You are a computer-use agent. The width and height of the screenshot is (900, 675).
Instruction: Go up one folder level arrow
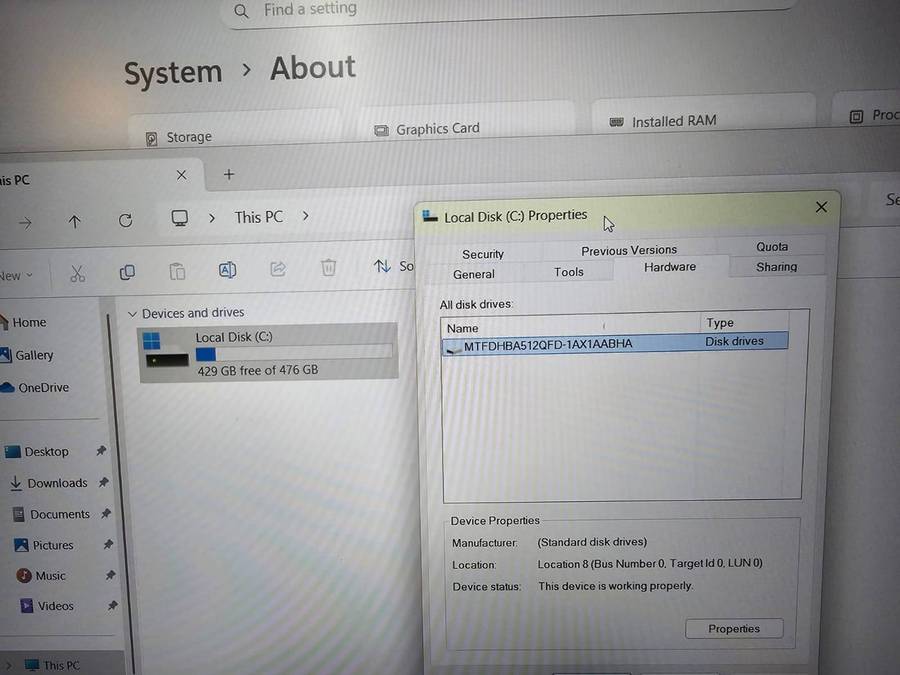coord(74,222)
